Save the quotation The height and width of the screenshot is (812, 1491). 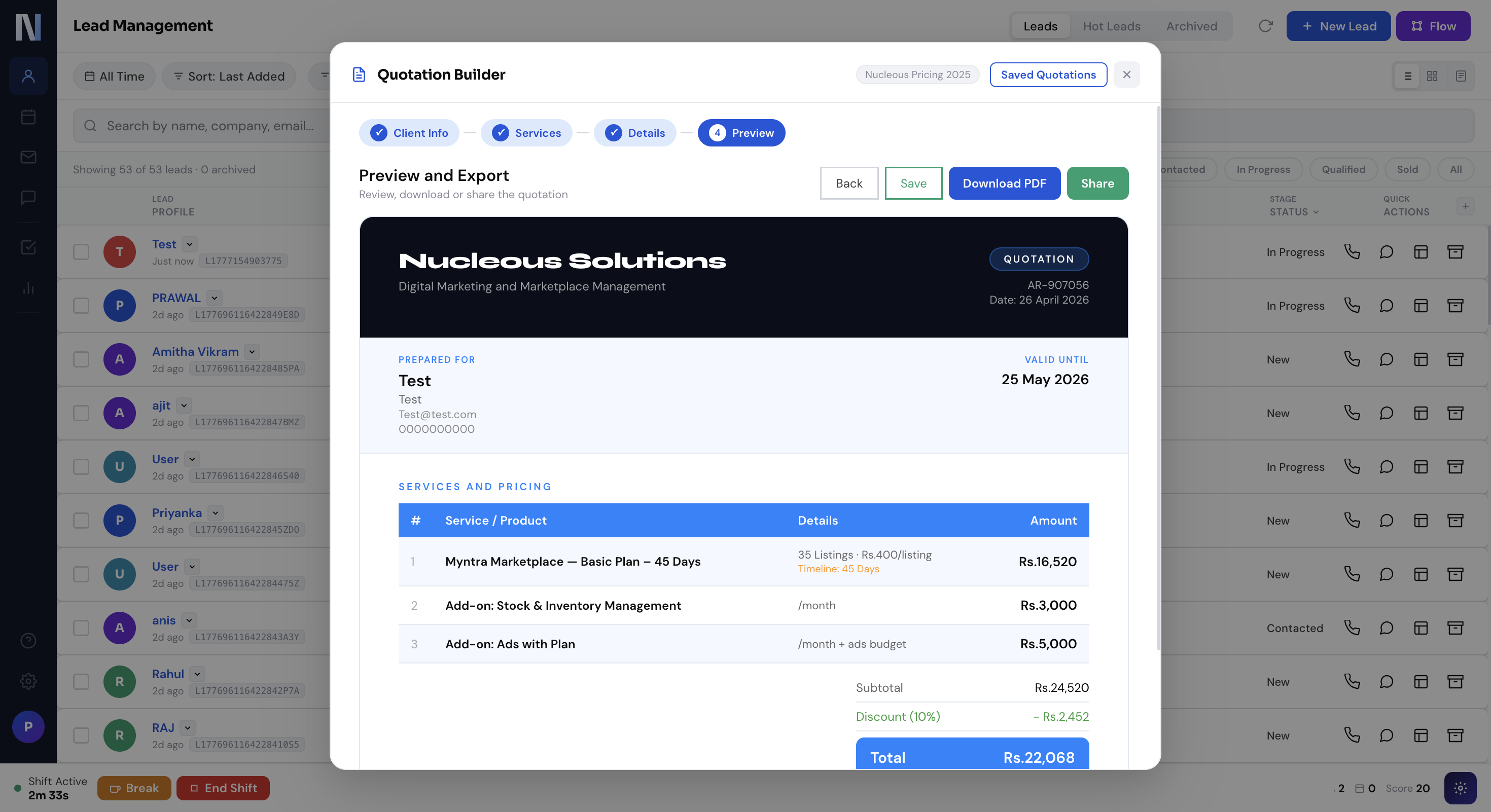click(913, 183)
